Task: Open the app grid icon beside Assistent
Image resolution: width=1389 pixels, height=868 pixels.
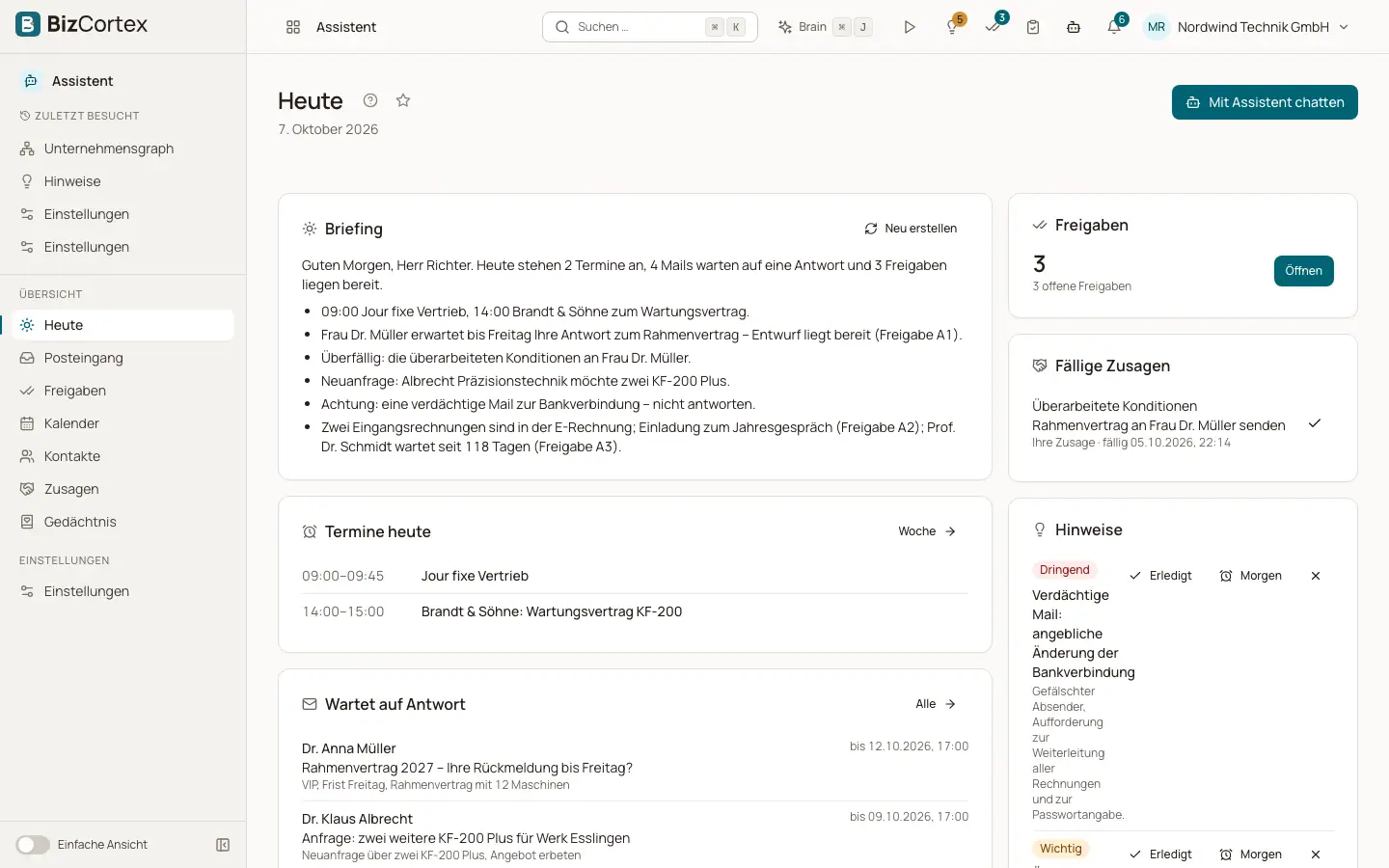Action: click(293, 27)
